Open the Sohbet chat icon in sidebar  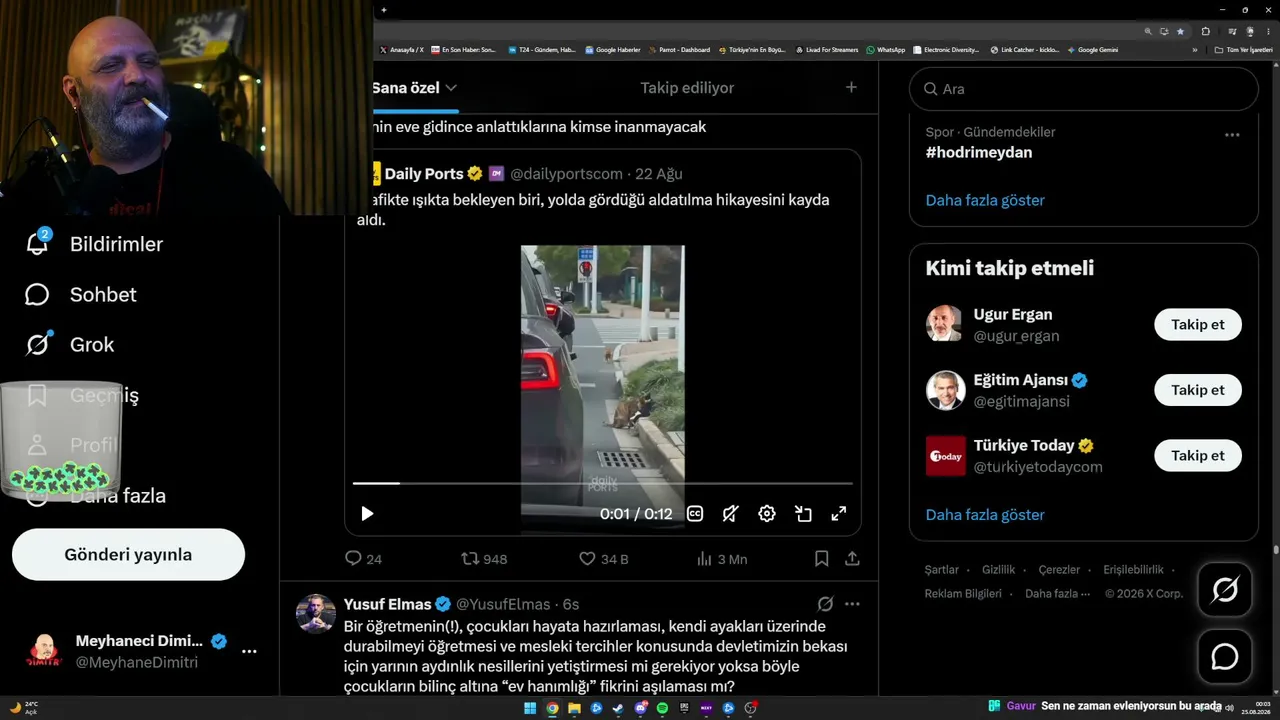pyautogui.click(x=37, y=294)
